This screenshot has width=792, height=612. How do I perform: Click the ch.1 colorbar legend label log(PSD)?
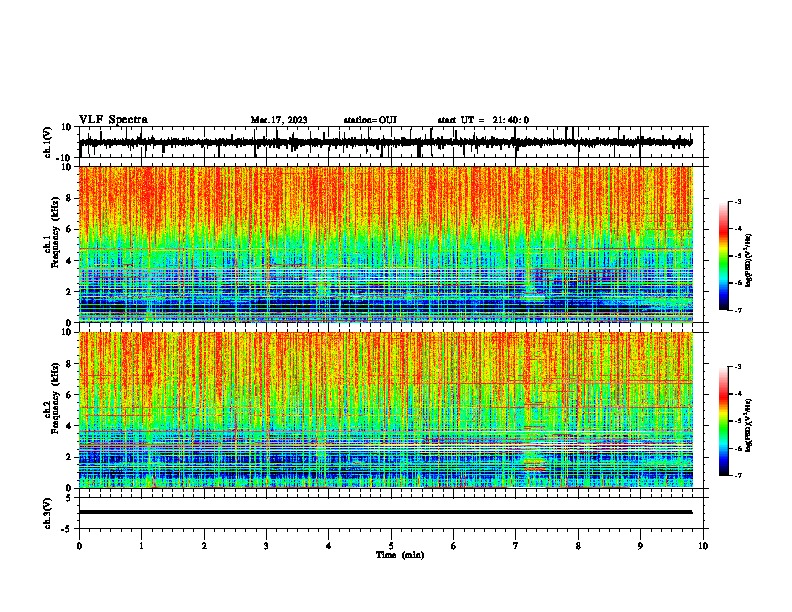(x=748, y=261)
